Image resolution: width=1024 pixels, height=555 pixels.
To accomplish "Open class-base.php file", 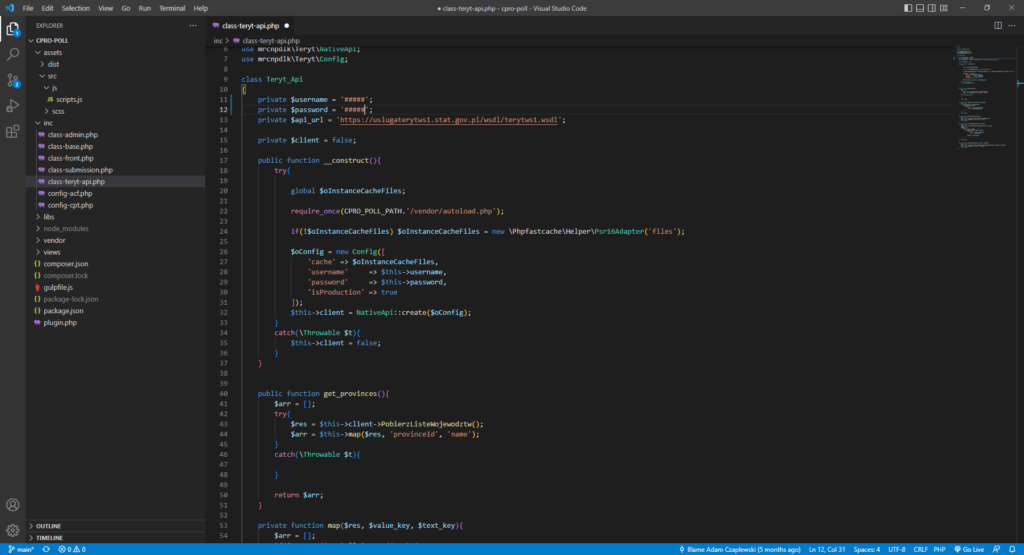I will point(116,146).
